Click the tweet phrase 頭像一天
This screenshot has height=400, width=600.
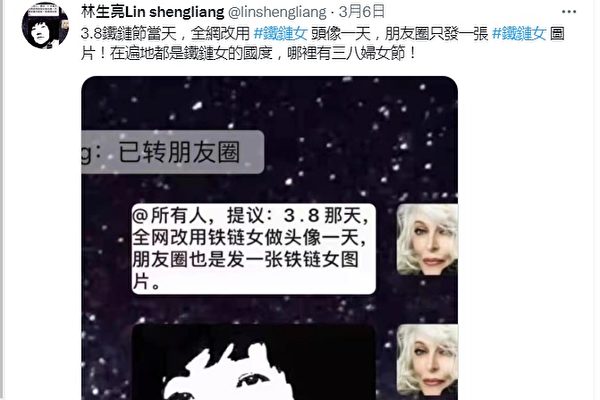(x=341, y=34)
